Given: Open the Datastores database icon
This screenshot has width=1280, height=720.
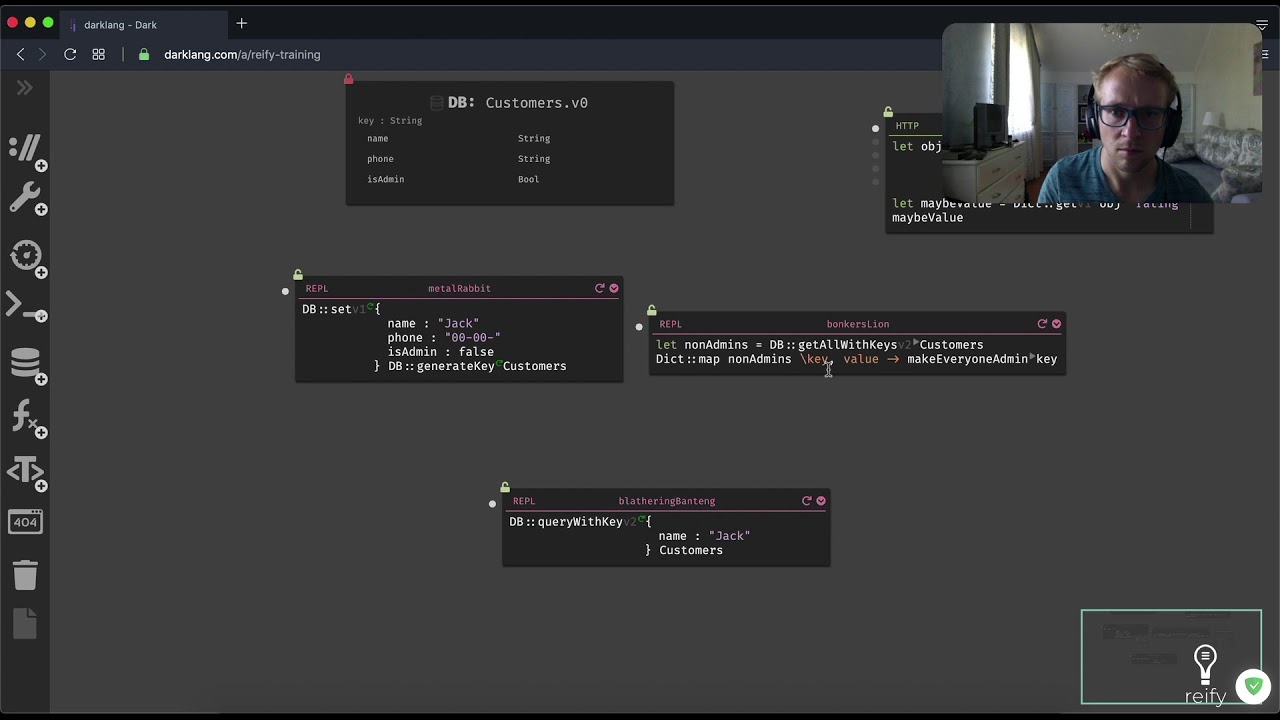Looking at the screenshot, I should 24,363.
